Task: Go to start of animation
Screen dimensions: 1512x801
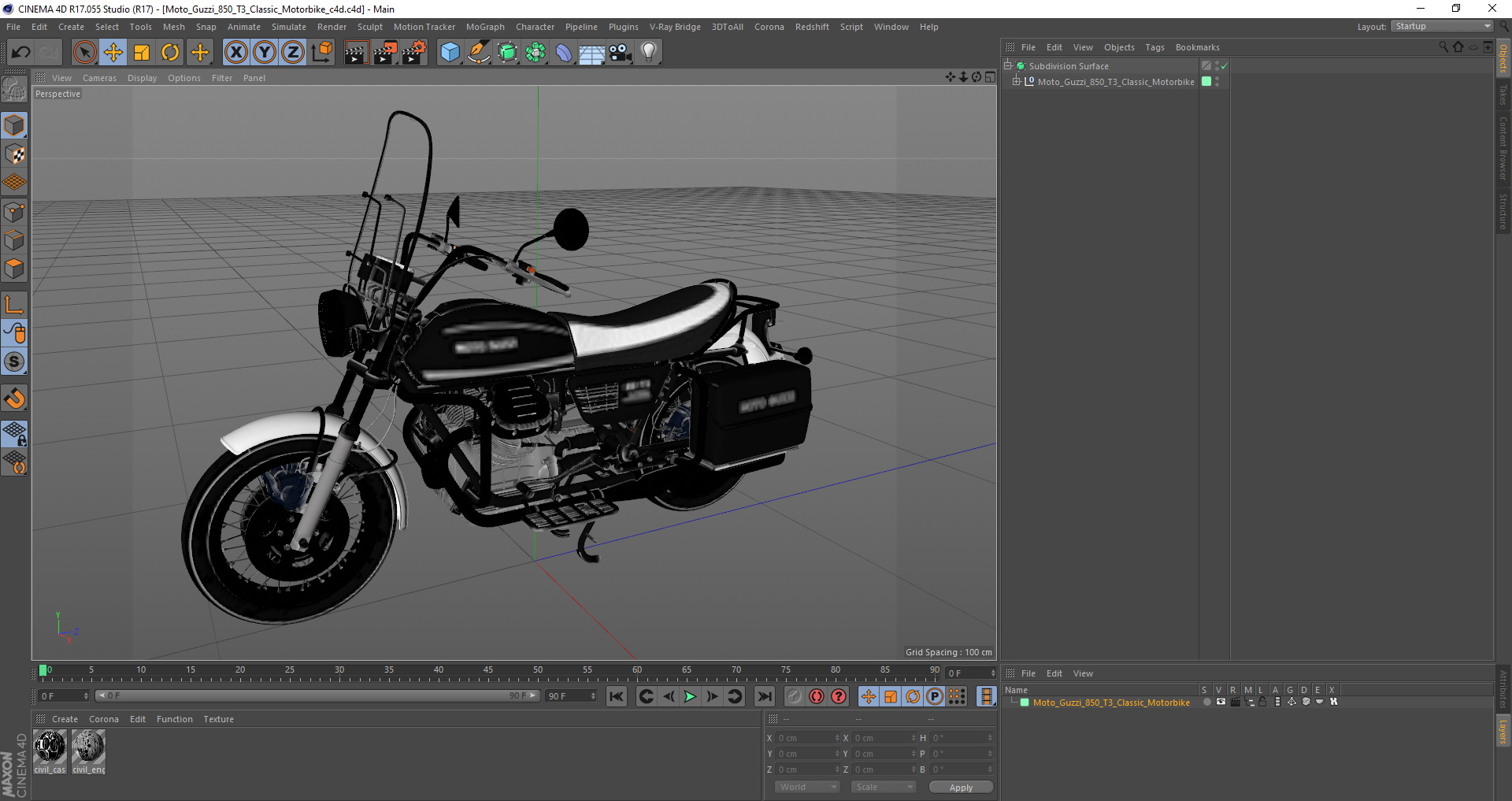Action: pos(617,696)
